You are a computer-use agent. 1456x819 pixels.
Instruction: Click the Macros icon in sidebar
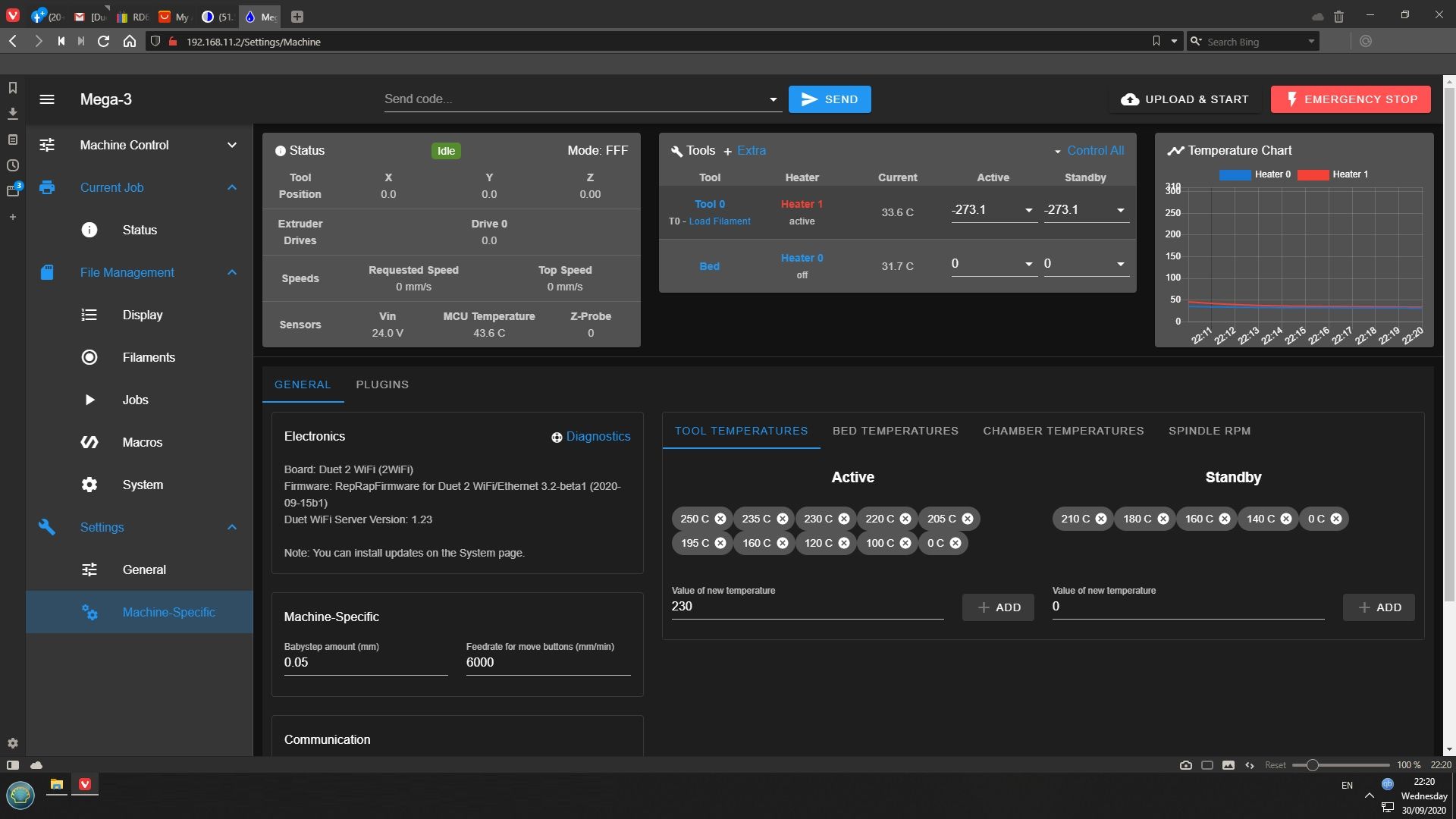[89, 442]
